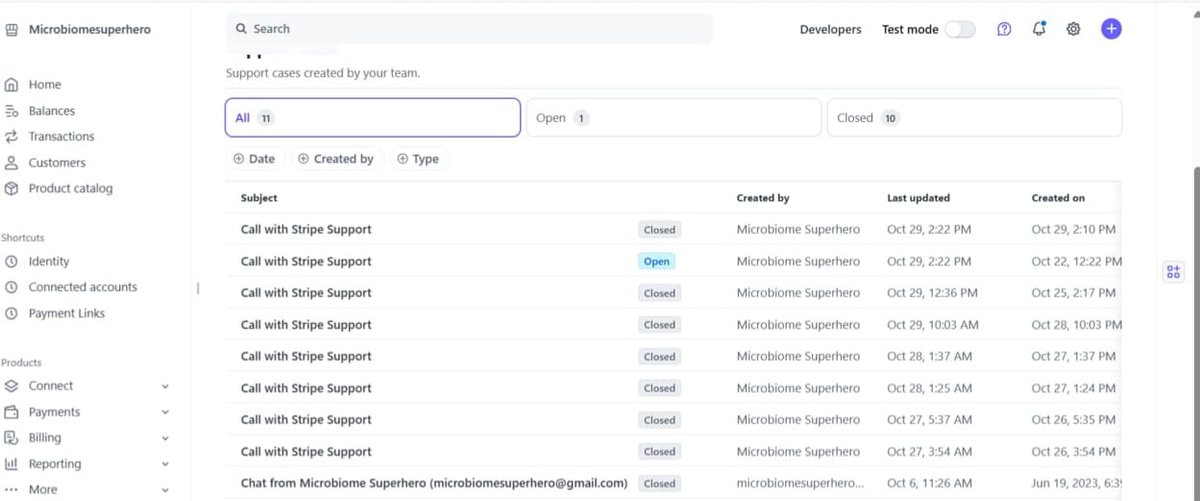Click the Product catalog box icon

tap(12, 188)
